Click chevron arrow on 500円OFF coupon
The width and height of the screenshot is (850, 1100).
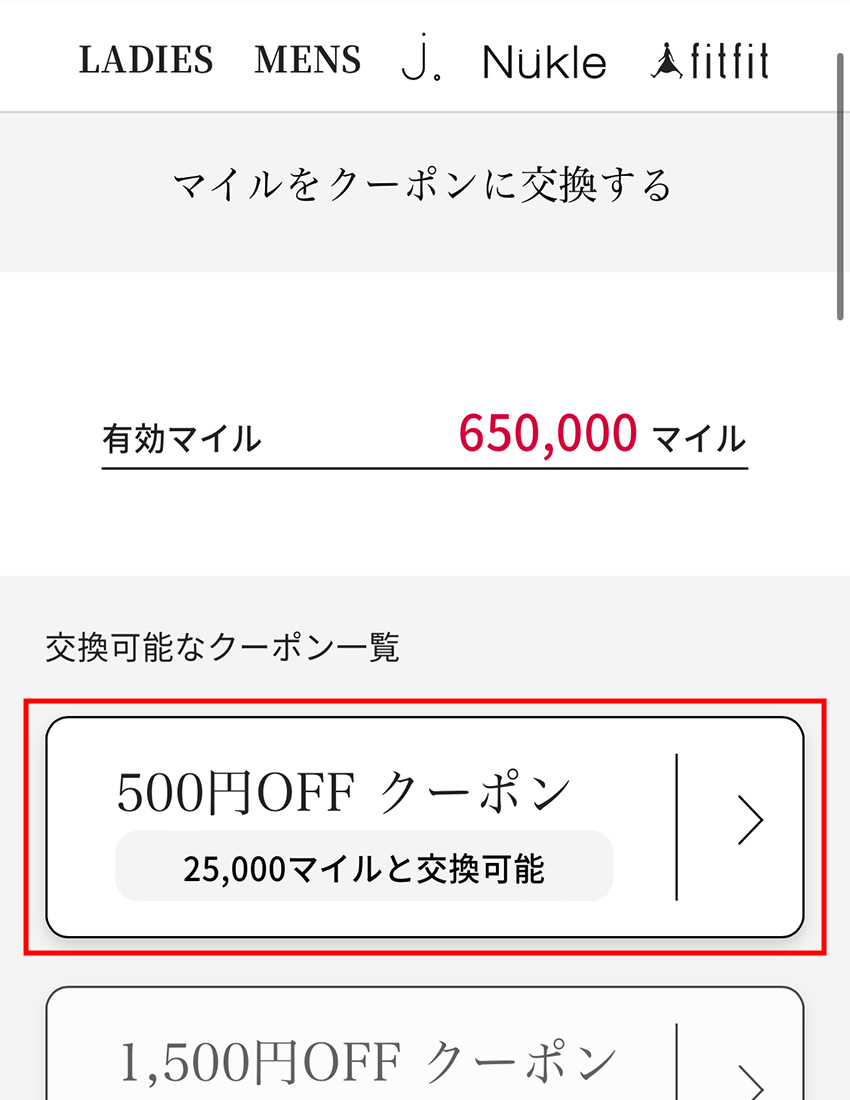click(x=750, y=819)
